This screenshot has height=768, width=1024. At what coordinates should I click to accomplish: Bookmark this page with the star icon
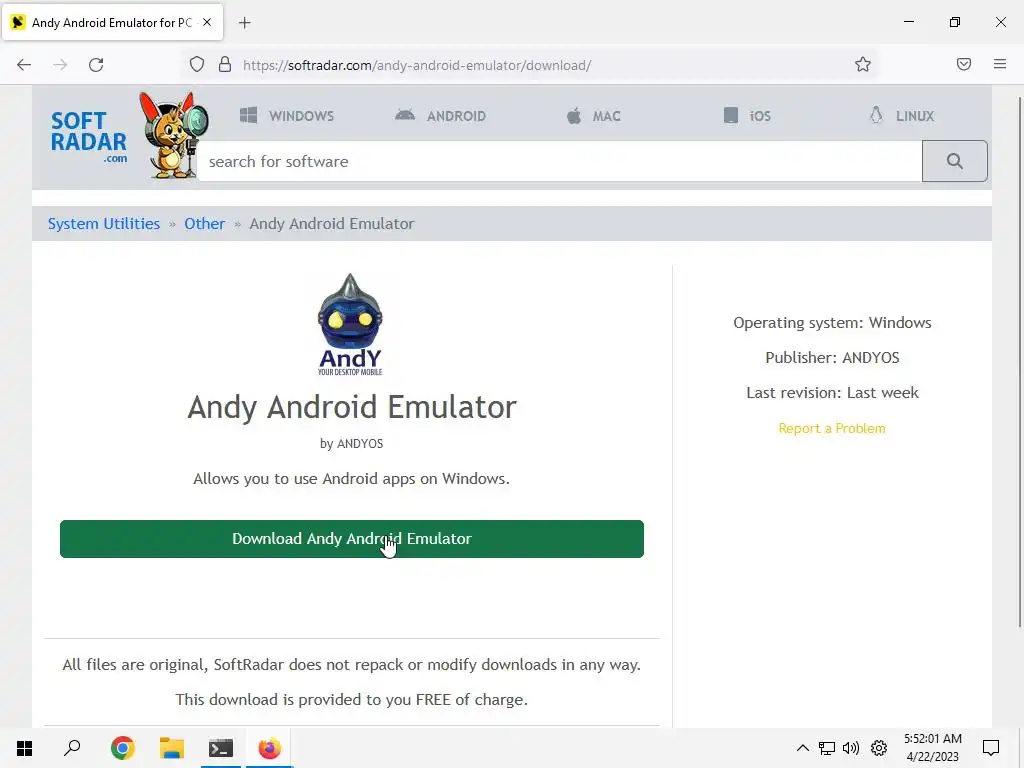coord(863,64)
